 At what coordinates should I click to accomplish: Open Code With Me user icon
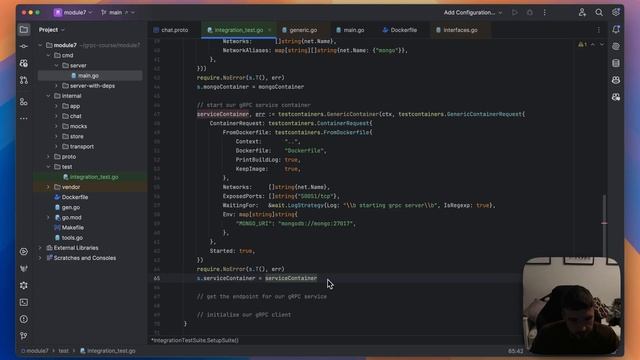point(582,13)
